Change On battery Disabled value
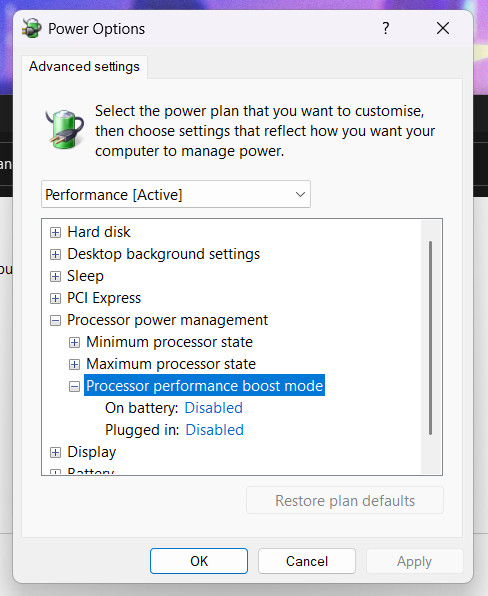Screen dimensions: 488x596 point(214,408)
